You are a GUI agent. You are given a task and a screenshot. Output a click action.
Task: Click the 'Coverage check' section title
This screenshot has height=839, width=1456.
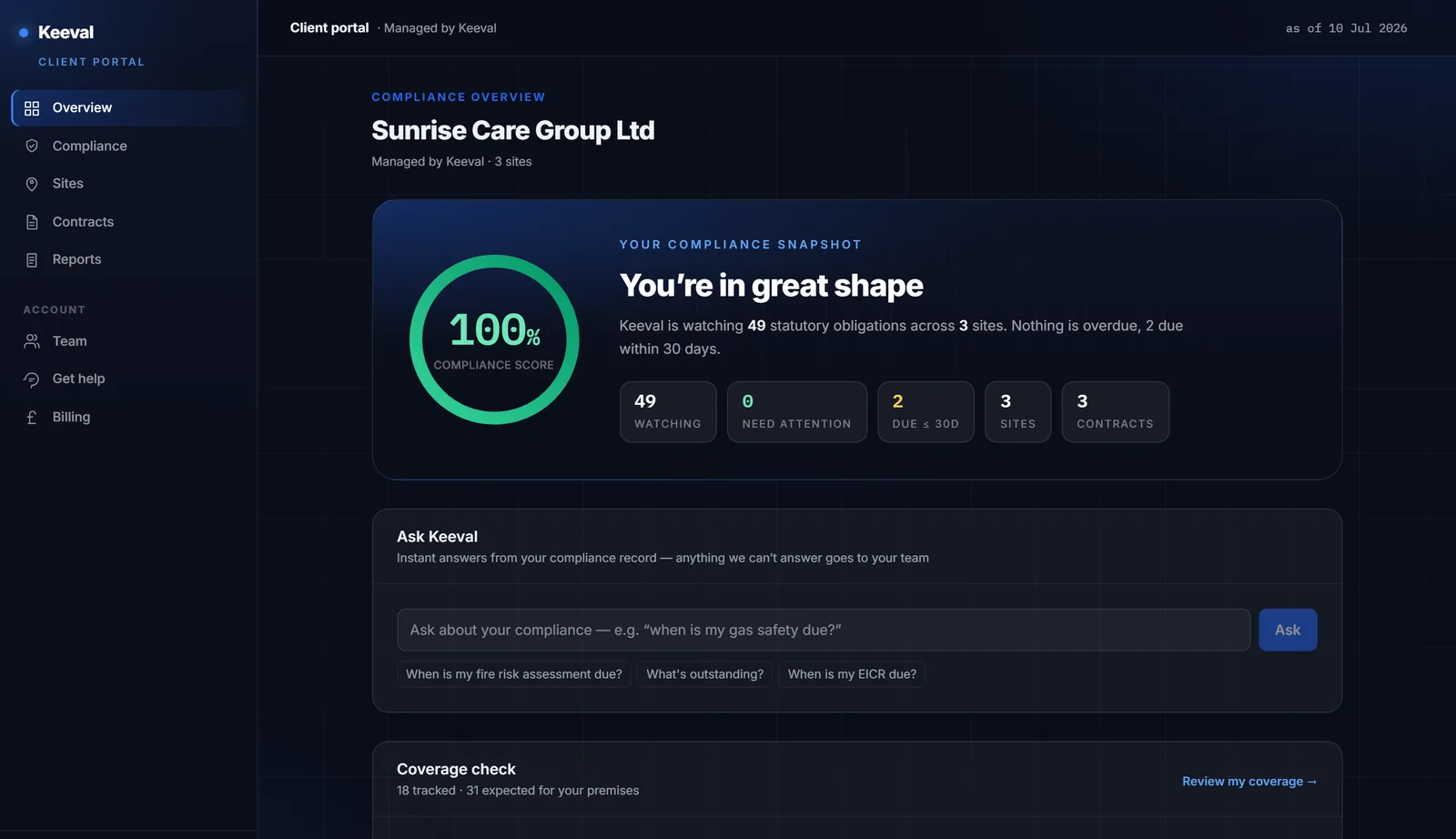[456, 770]
